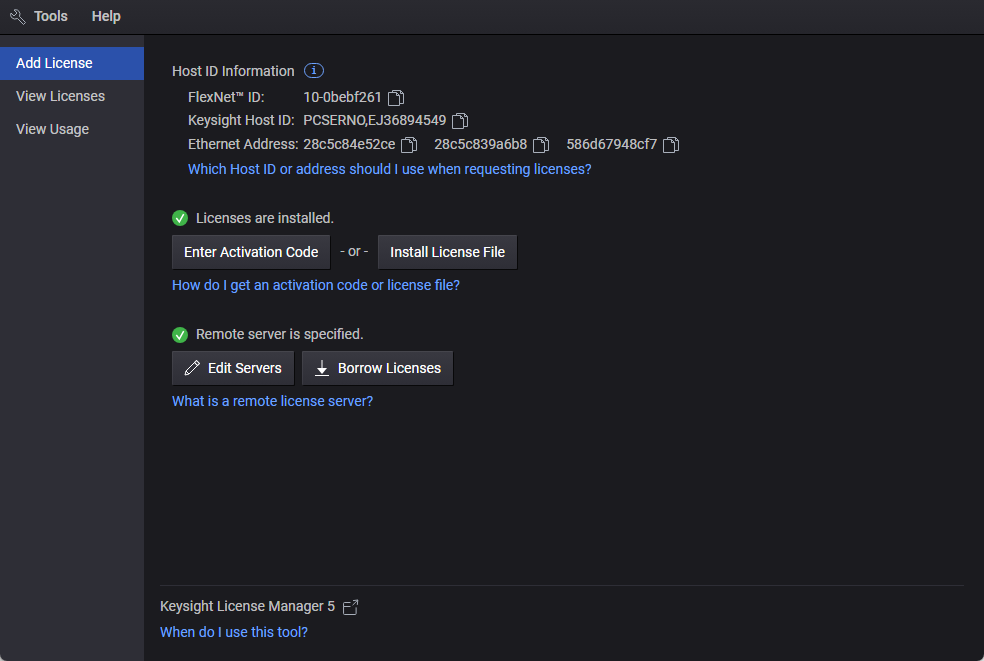Copy the FlexNet ID to clipboard
This screenshot has height=661, width=984.
point(396,98)
